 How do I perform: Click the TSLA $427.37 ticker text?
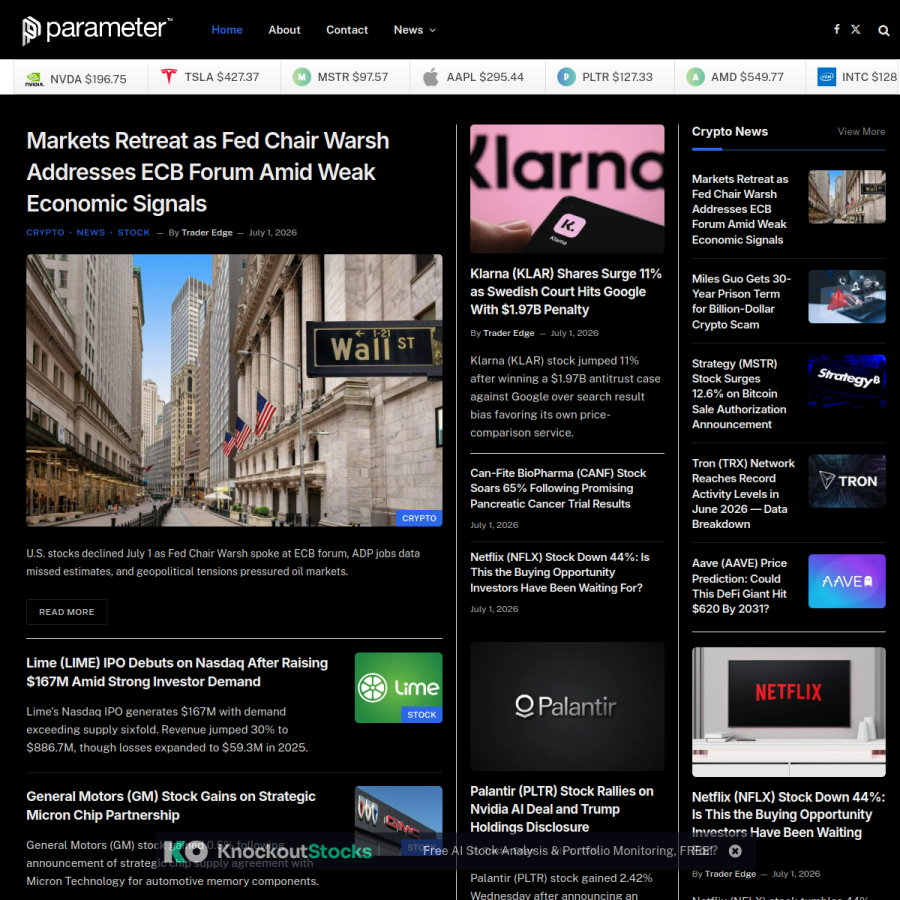coord(222,77)
